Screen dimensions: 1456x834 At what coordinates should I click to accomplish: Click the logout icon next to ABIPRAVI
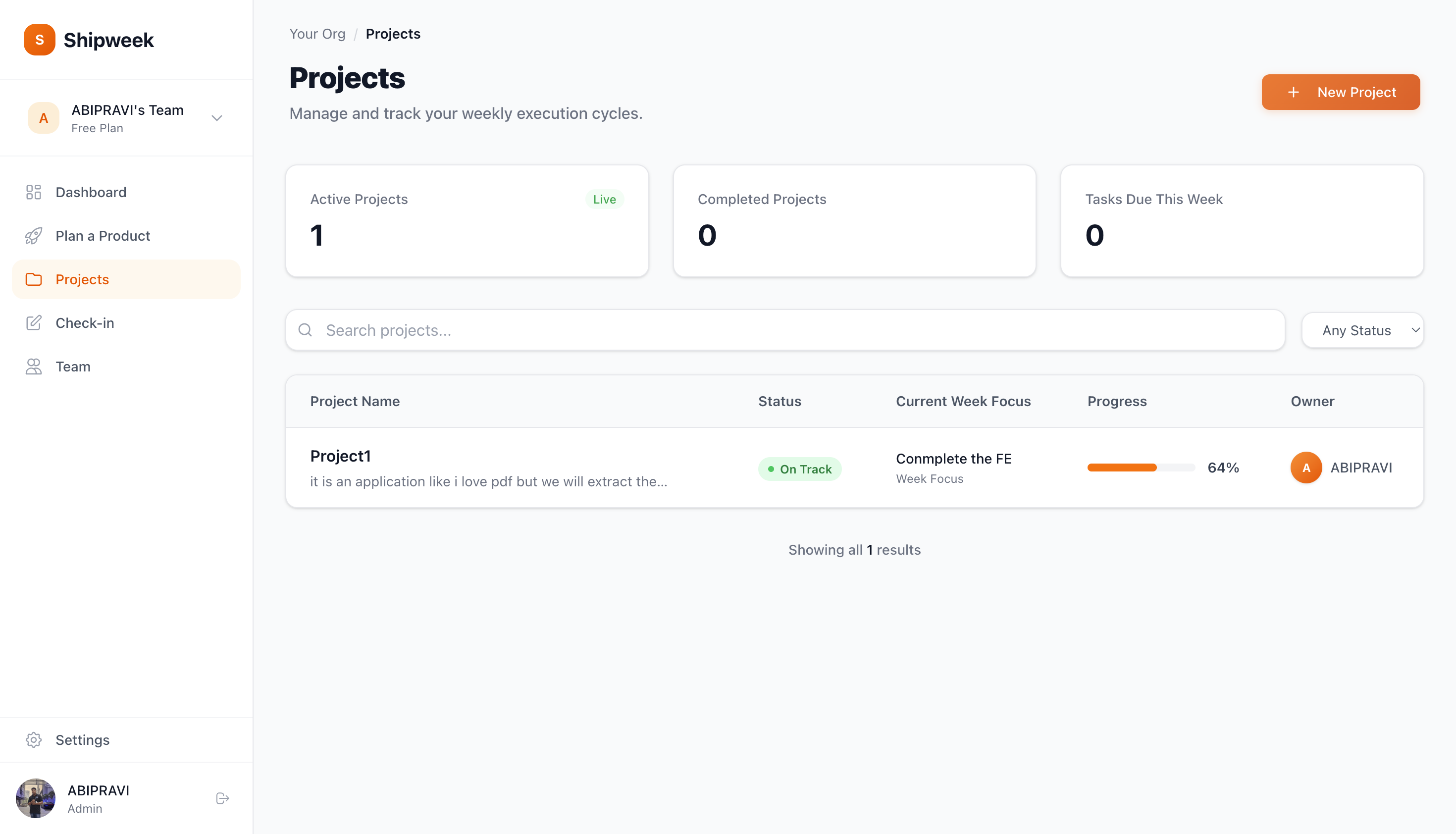[222, 798]
